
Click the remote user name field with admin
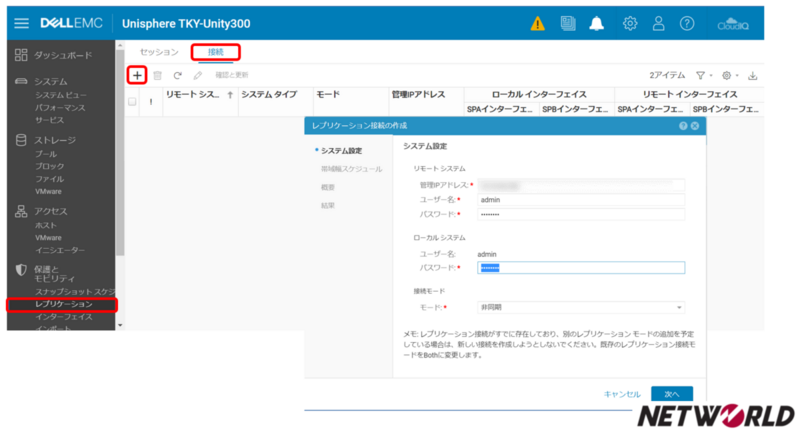point(581,200)
